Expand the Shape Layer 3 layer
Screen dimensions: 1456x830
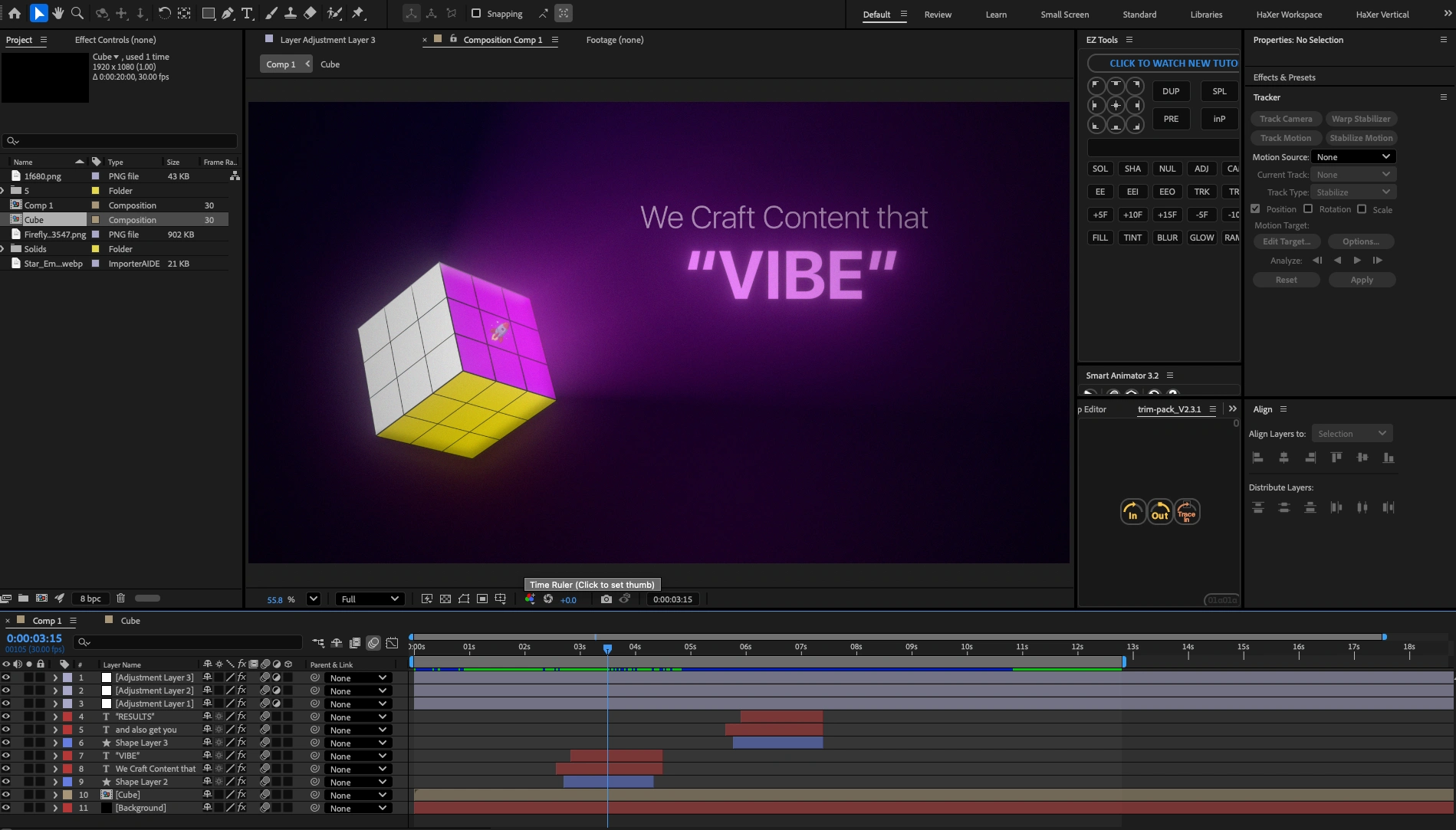(x=55, y=743)
